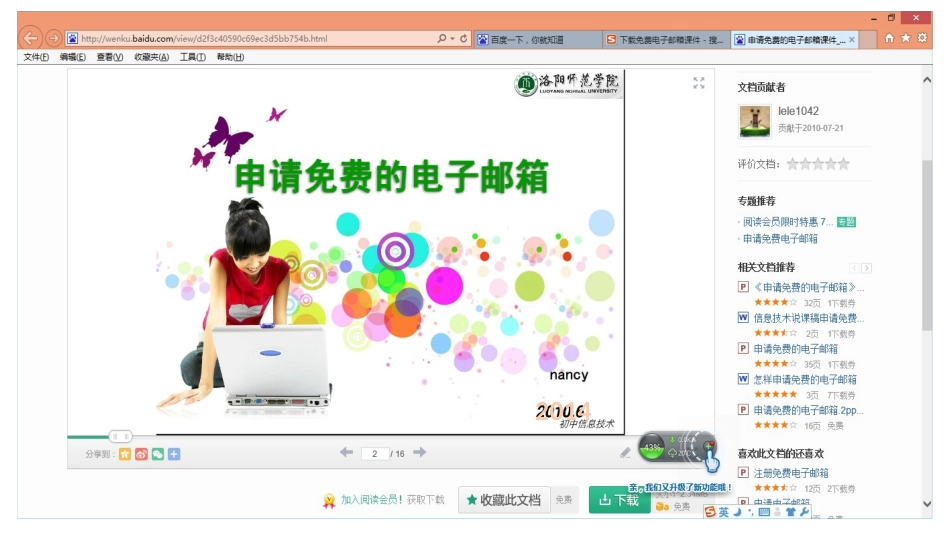The width and height of the screenshot is (950, 535).
Task: Open Favorites with the star icon in browser toolbar
Action: [x=906, y=38]
